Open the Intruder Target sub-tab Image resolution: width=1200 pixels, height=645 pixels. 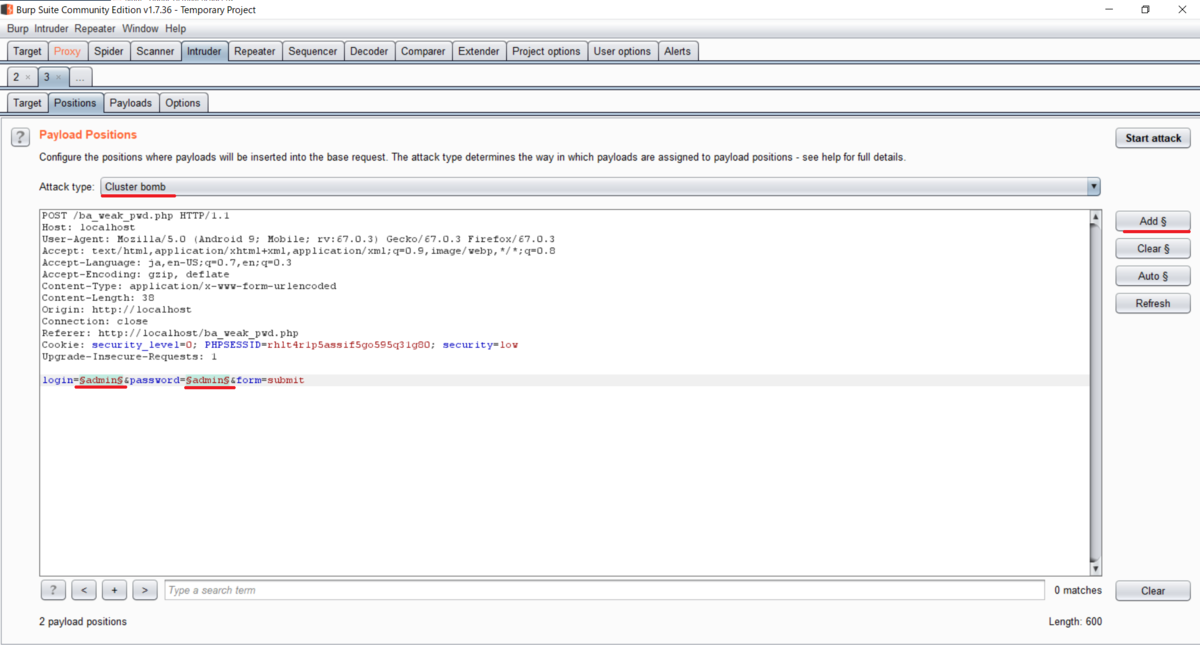[x=27, y=103]
